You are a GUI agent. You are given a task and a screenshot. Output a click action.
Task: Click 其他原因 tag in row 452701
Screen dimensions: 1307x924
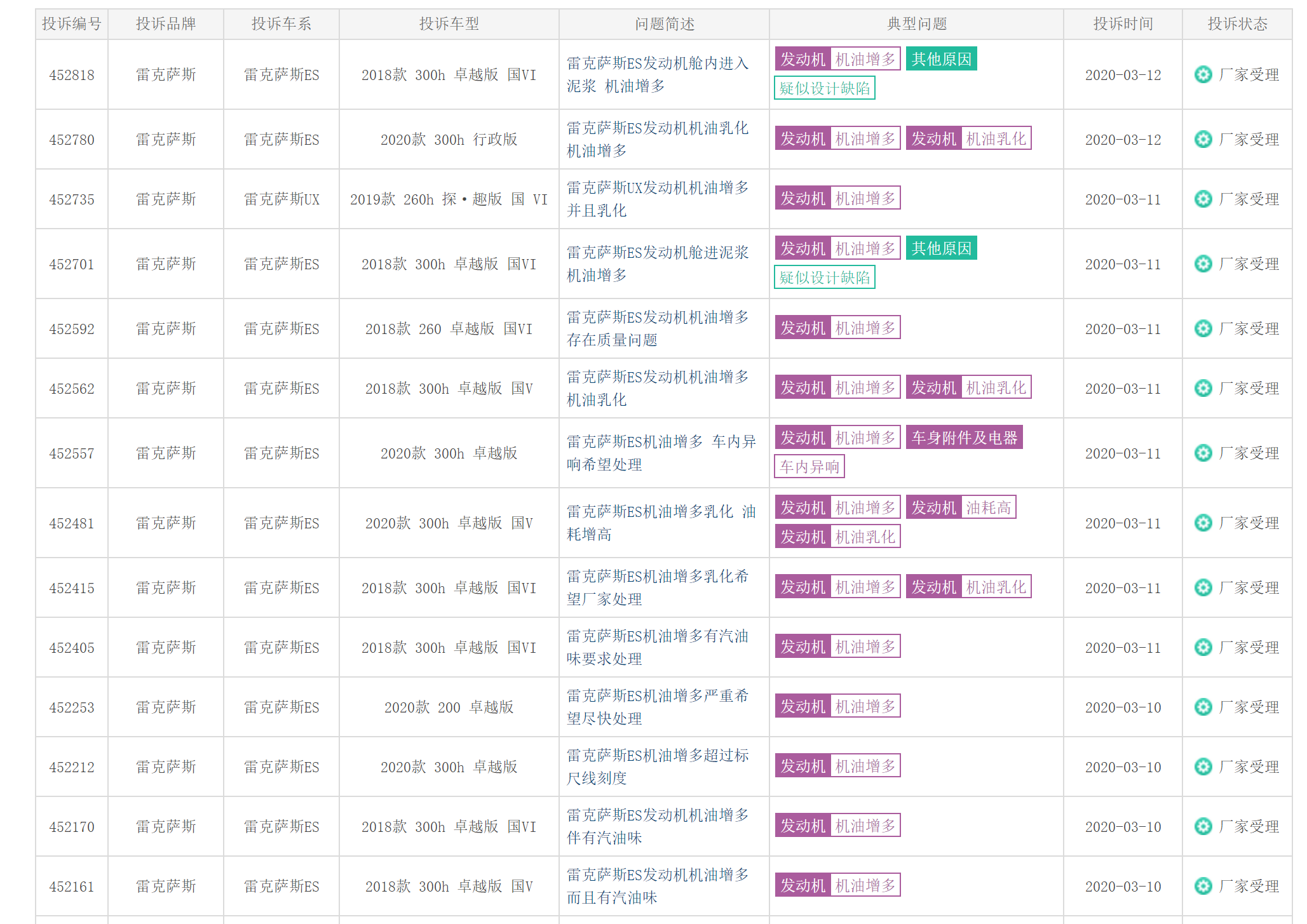click(x=941, y=248)
